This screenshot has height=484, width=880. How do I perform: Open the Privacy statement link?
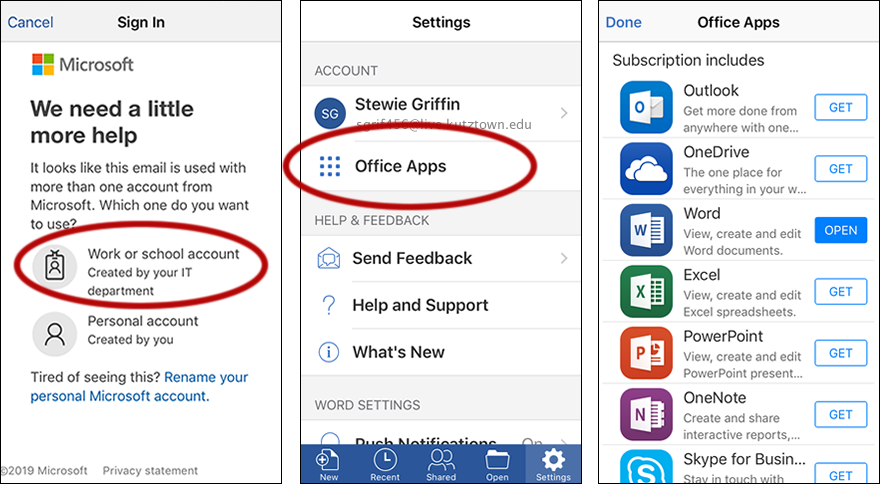[x=150, y=470]
